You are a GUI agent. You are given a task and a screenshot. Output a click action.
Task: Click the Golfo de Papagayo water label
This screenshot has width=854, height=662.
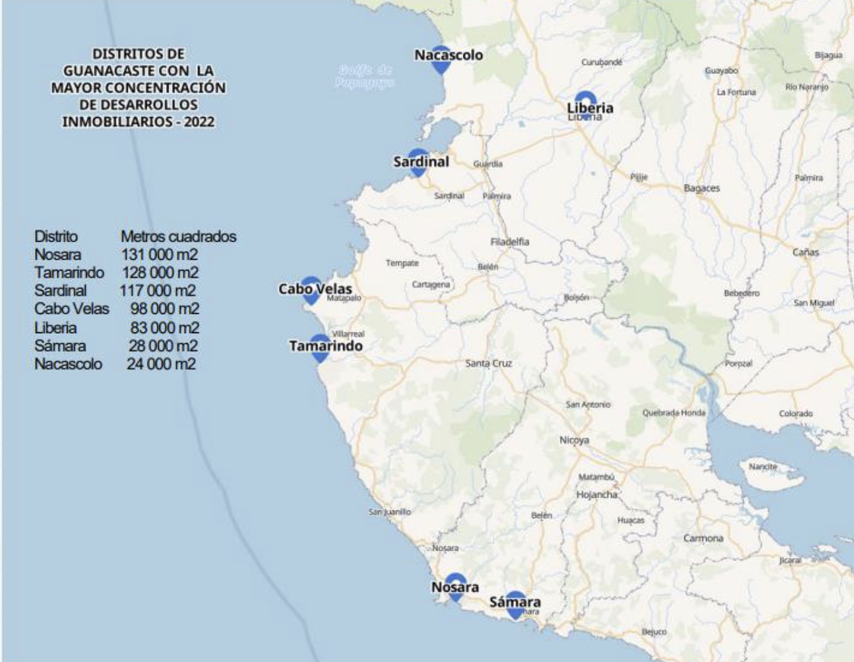(x=366, y=76)
